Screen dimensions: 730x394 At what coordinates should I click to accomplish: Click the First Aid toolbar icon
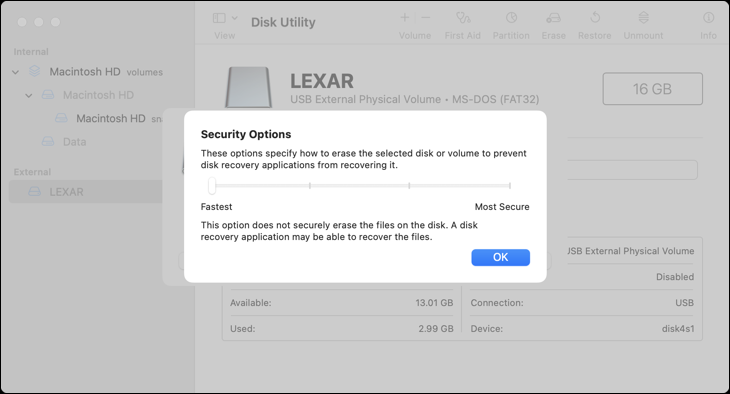[463, 18]
